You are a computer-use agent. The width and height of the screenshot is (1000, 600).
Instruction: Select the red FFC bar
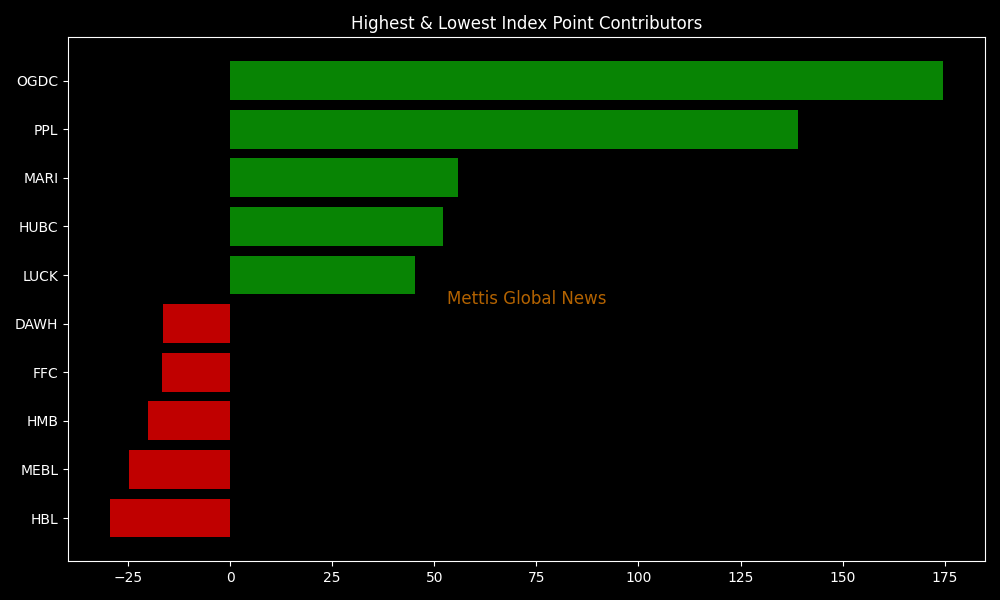[x=196, y=372]
